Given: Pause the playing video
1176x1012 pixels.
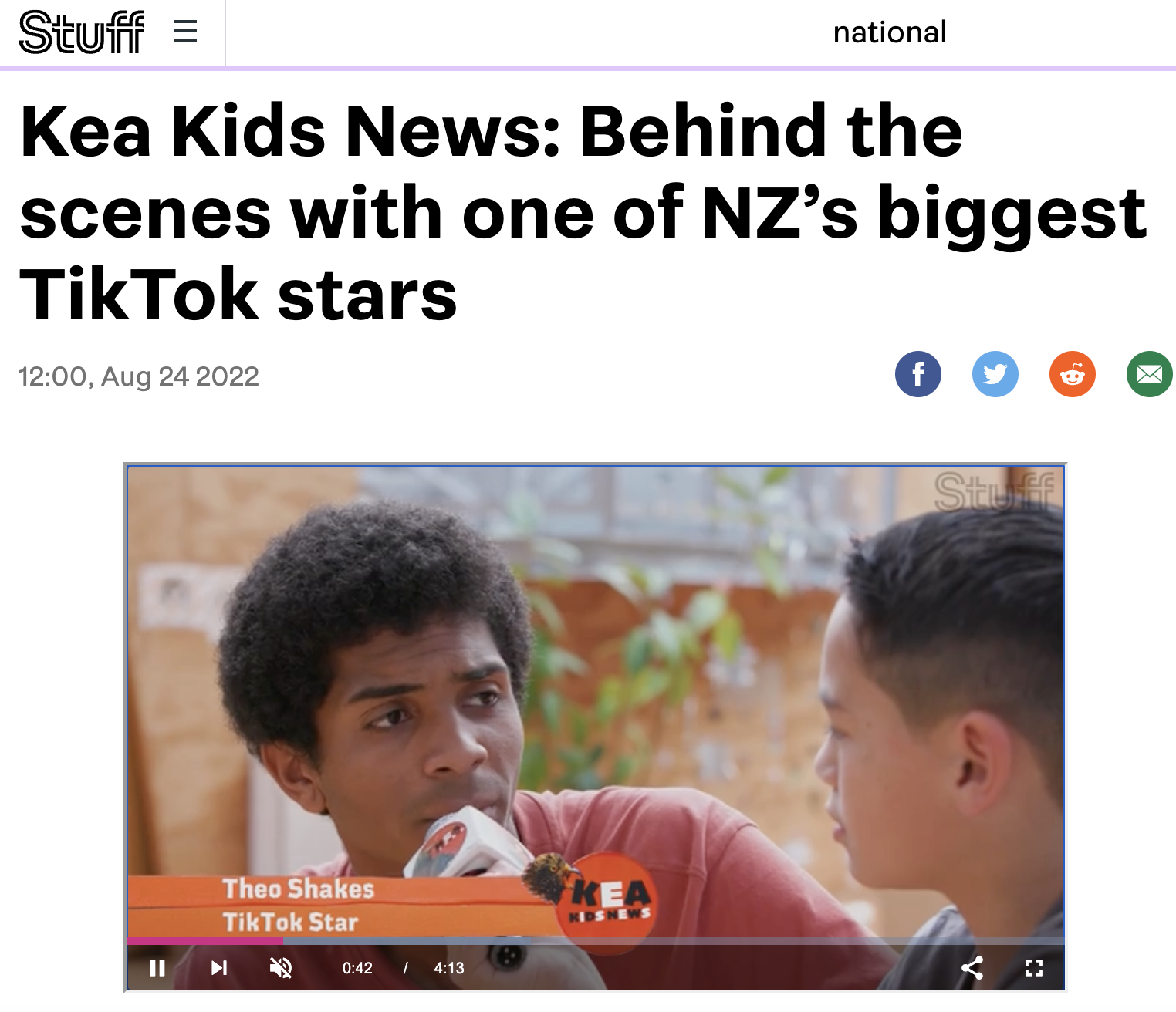Looking at the screenshot, I should click(x=157, y=968).
